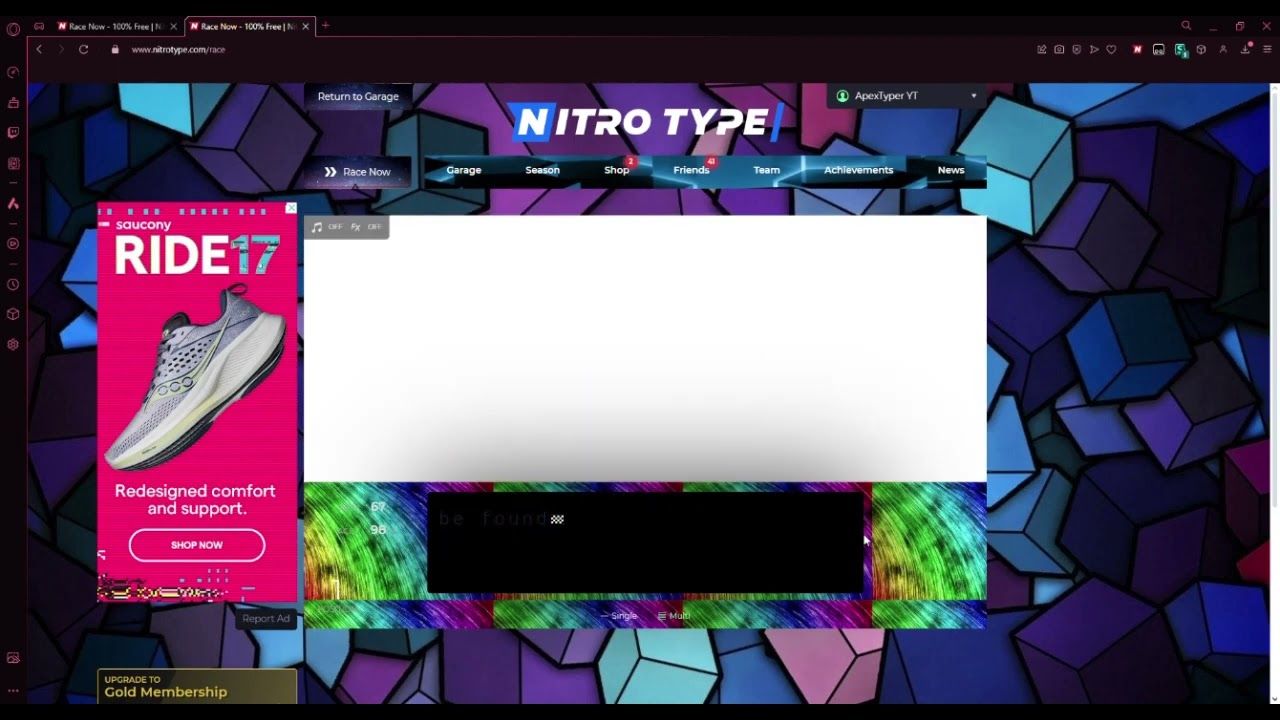
Task: Open the Nitro Type extension icon
Action: [x=1137, y=49]
